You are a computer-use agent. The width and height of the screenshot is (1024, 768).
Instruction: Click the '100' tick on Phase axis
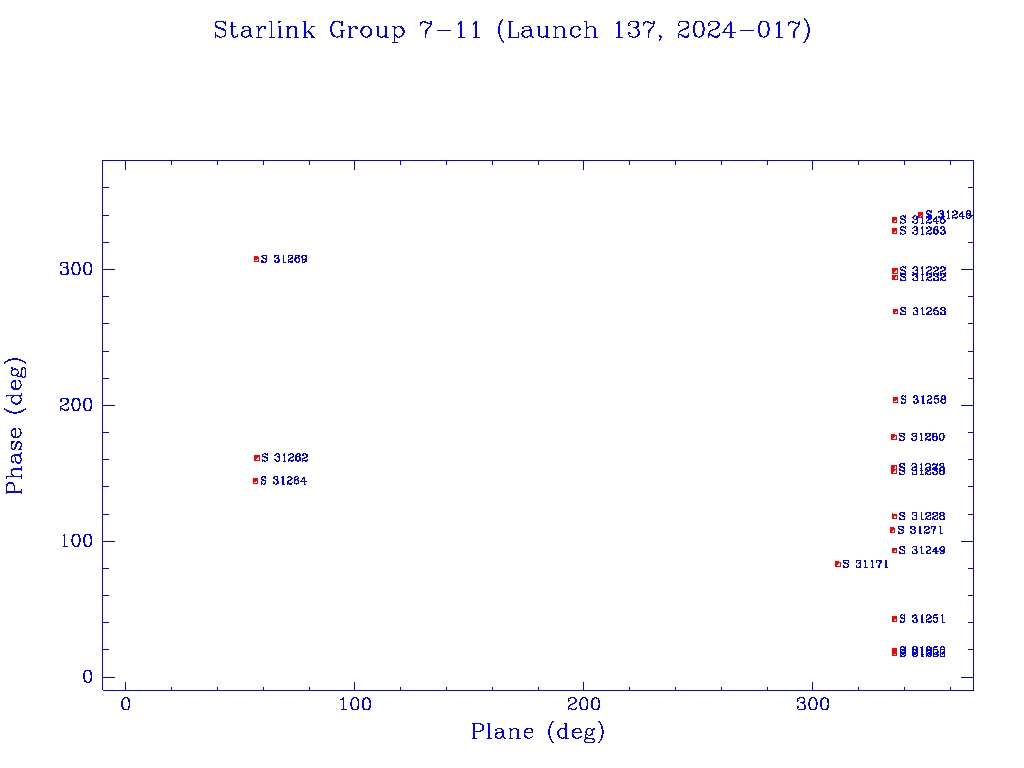tap(76, 541)
